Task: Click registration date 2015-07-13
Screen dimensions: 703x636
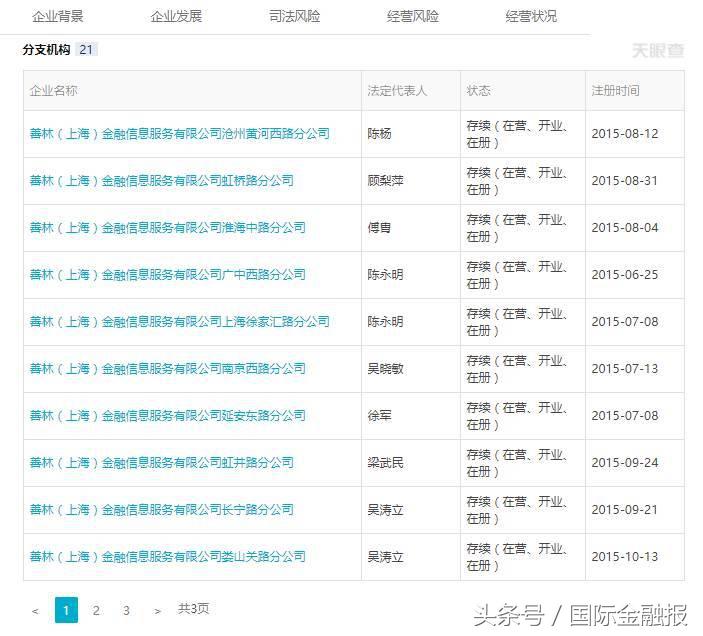Action: pos(625,368)
